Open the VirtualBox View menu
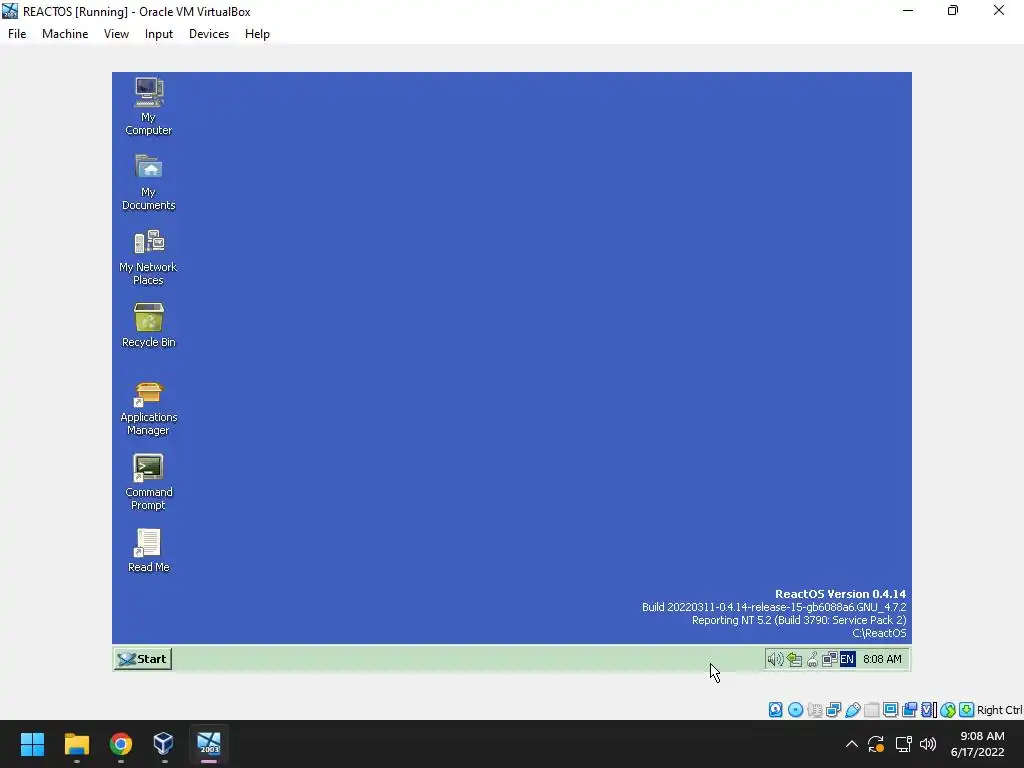 tap(116, 34)
